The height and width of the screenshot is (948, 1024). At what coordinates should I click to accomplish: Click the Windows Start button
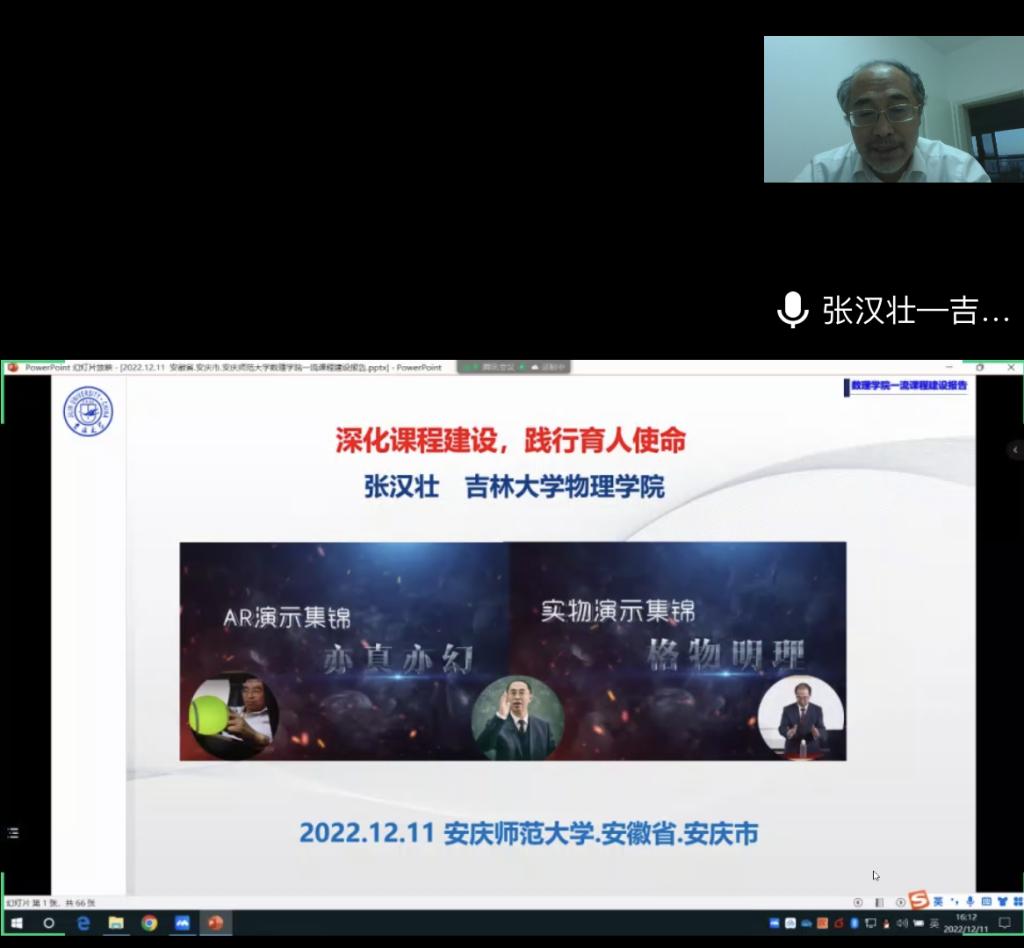coord(16,923)
